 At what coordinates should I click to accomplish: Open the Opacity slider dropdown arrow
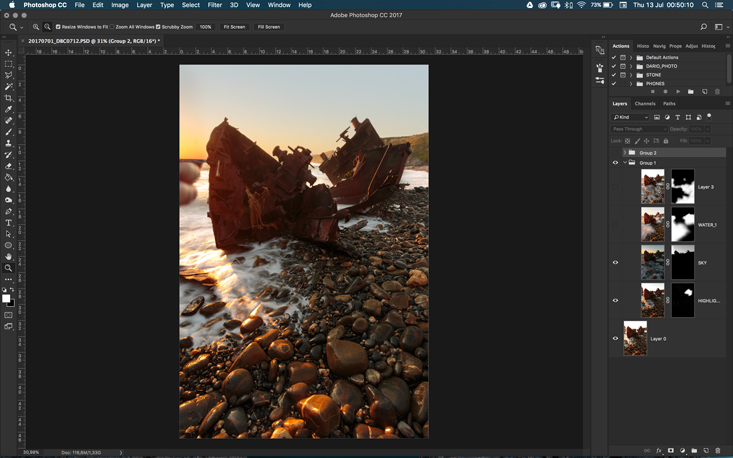tap(708, 129)
